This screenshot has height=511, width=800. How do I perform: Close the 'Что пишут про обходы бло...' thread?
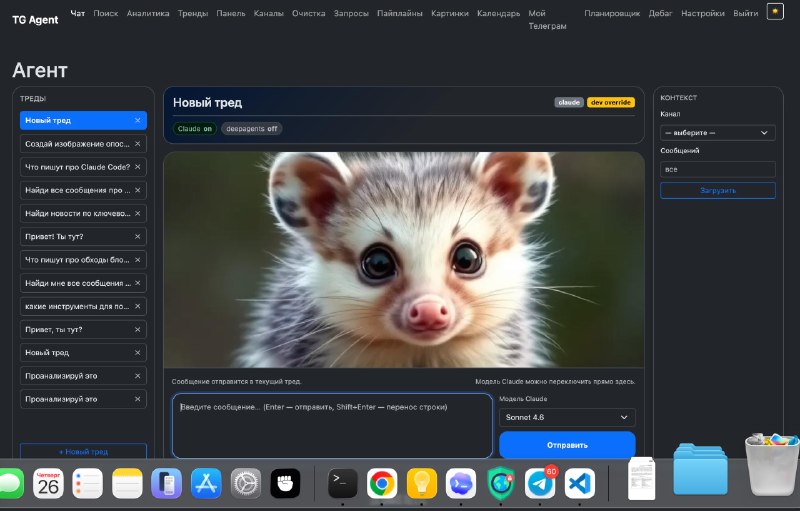tap(137, 260)
